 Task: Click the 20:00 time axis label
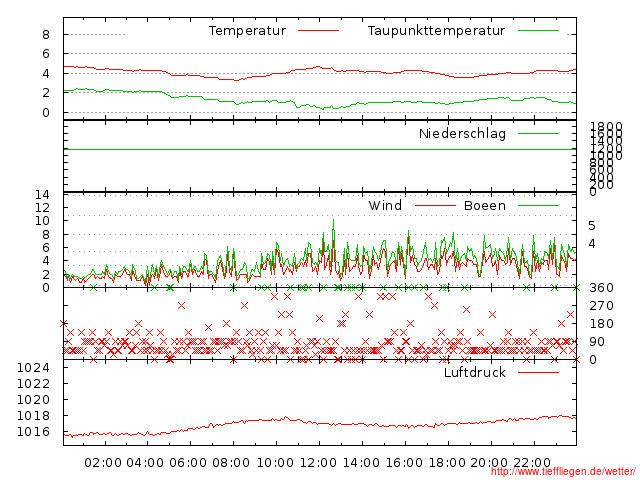(489, 463)
